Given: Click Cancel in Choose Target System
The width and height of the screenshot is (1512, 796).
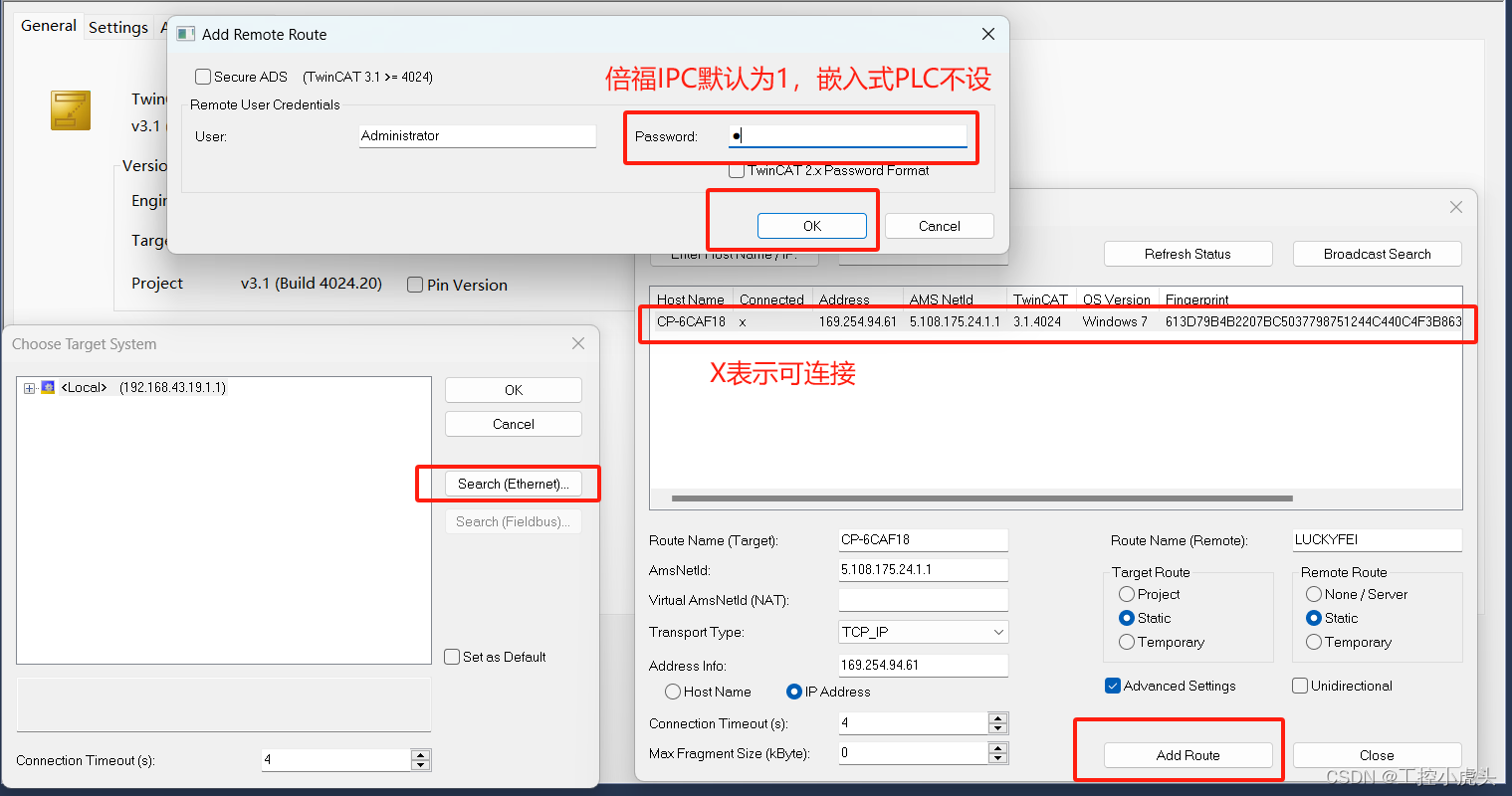Looking at the screenshot, I should click(514, 424).
